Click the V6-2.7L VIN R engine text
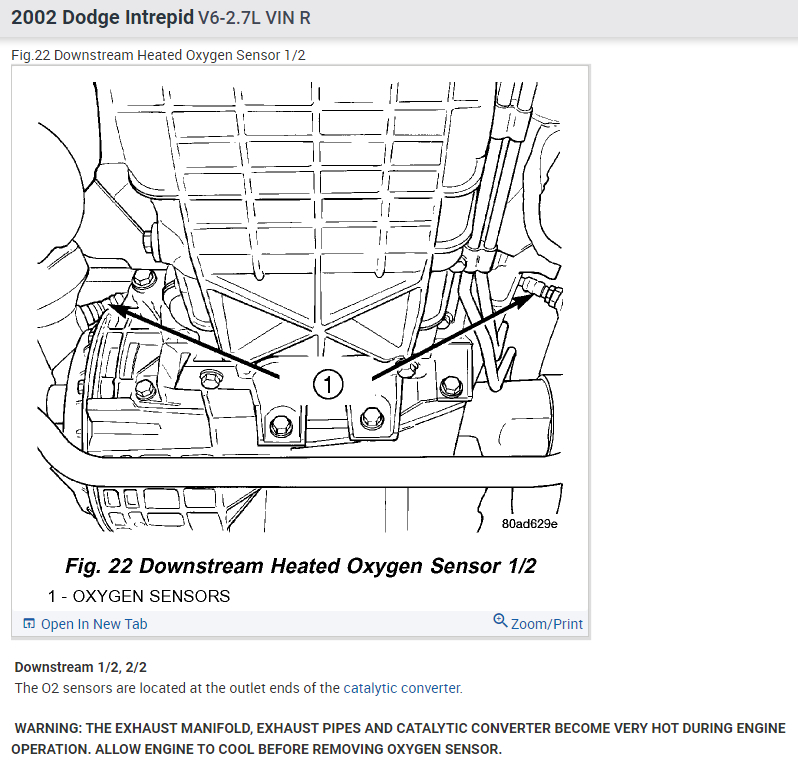The height and width of the screenshot is (780, 798). point(254,18)
